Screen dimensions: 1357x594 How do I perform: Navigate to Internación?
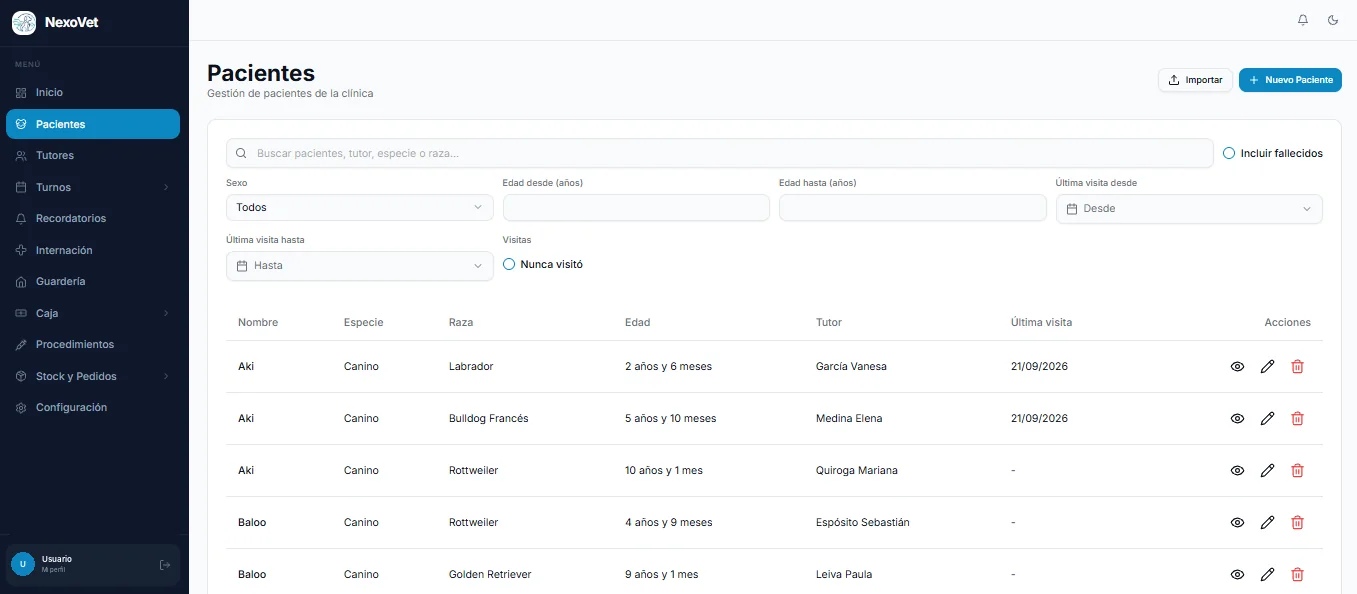pos(93,250)
